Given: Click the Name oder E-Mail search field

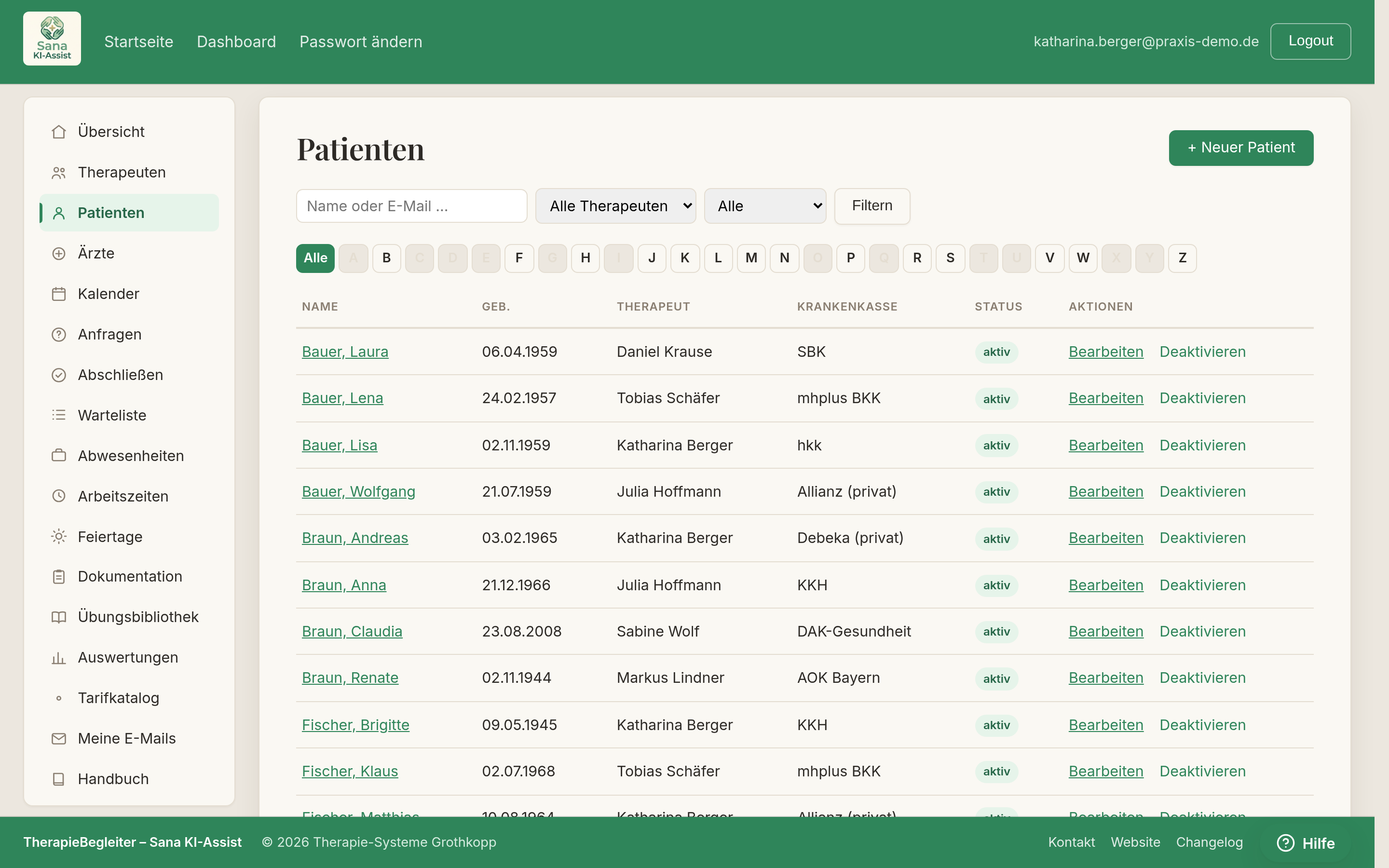Looking at the screenshot, I should click(411, 206).
